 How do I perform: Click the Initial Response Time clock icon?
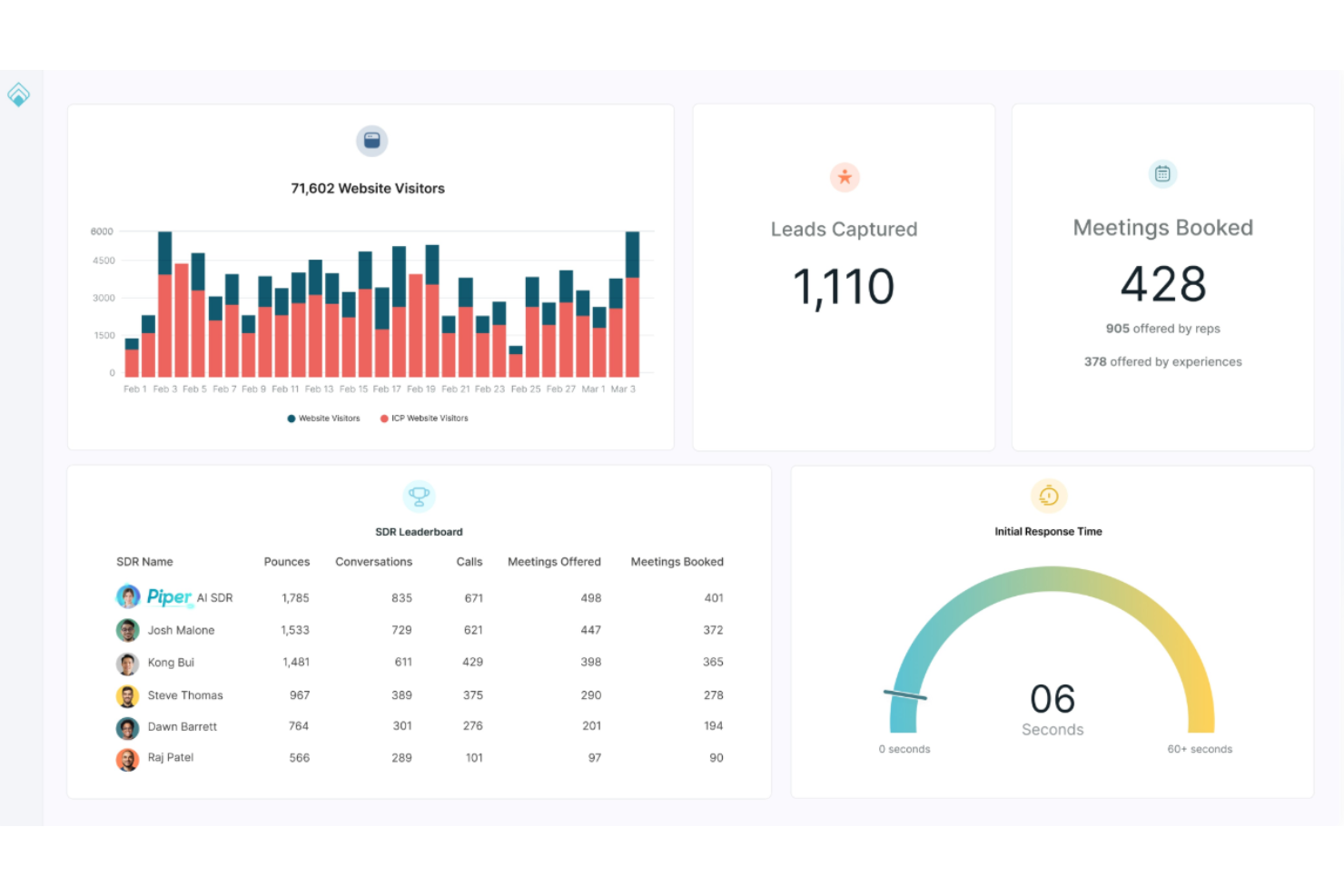(1049, 496)
